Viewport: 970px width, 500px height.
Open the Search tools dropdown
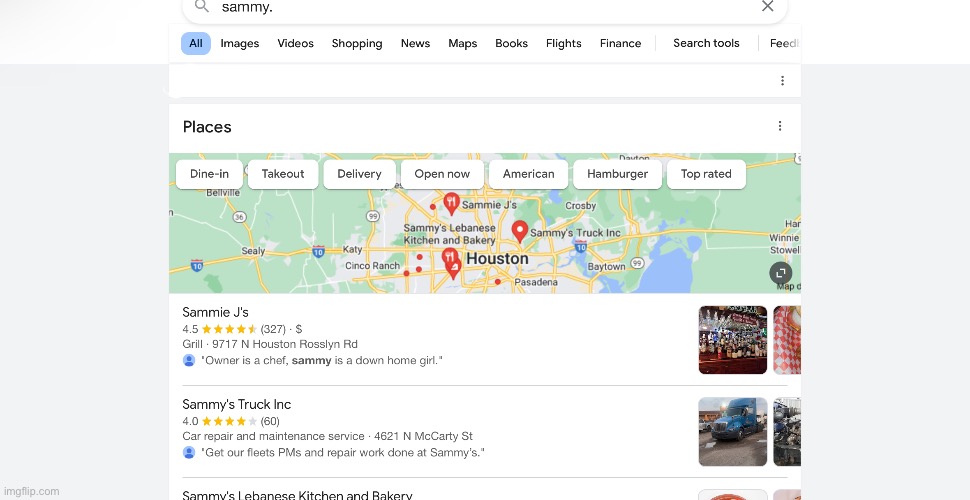(706, 44)
